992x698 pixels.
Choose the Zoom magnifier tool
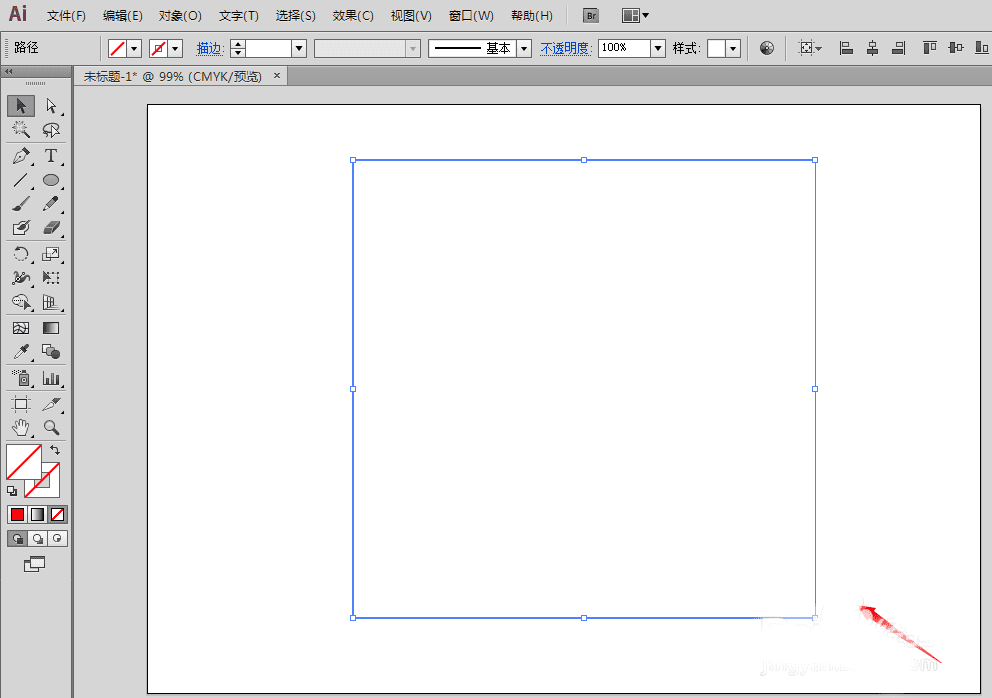pyautogui.click(x=51, y=427)
